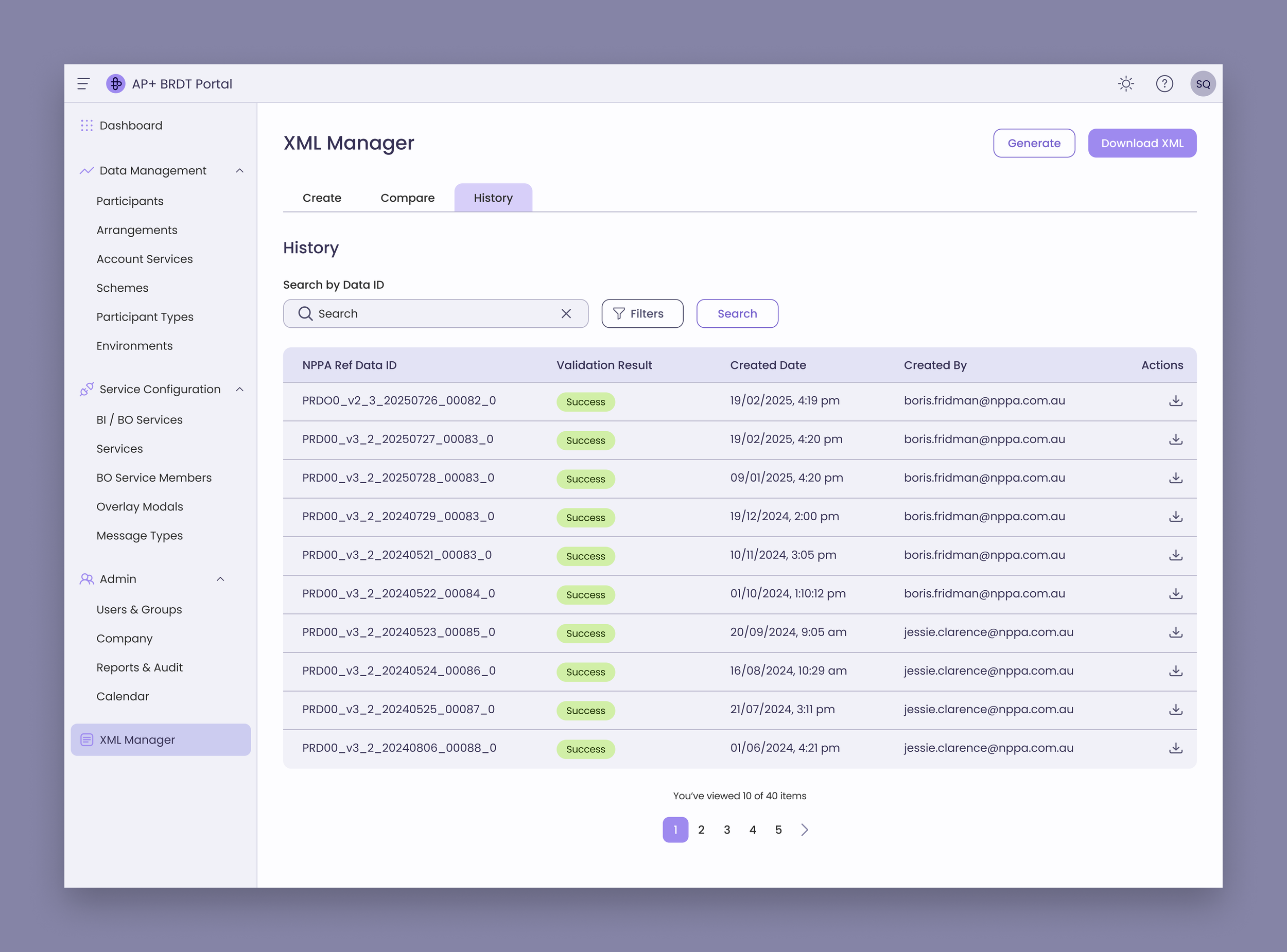Switch to the Create tab
1287x952 pixels.
point(322,198)
